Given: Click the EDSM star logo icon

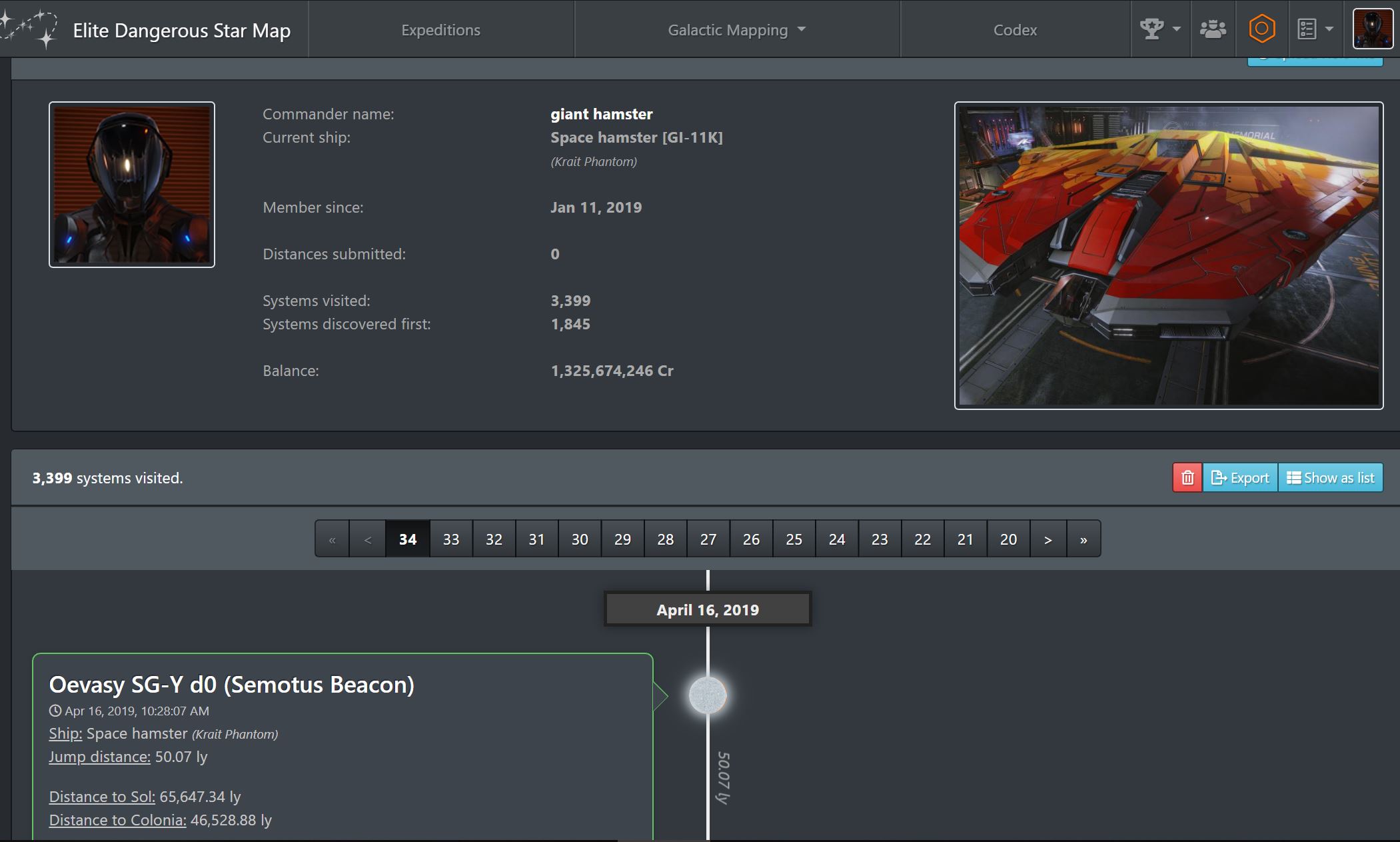Looking at the screenshot, I should pyautogui.click(x=28, y=29).
